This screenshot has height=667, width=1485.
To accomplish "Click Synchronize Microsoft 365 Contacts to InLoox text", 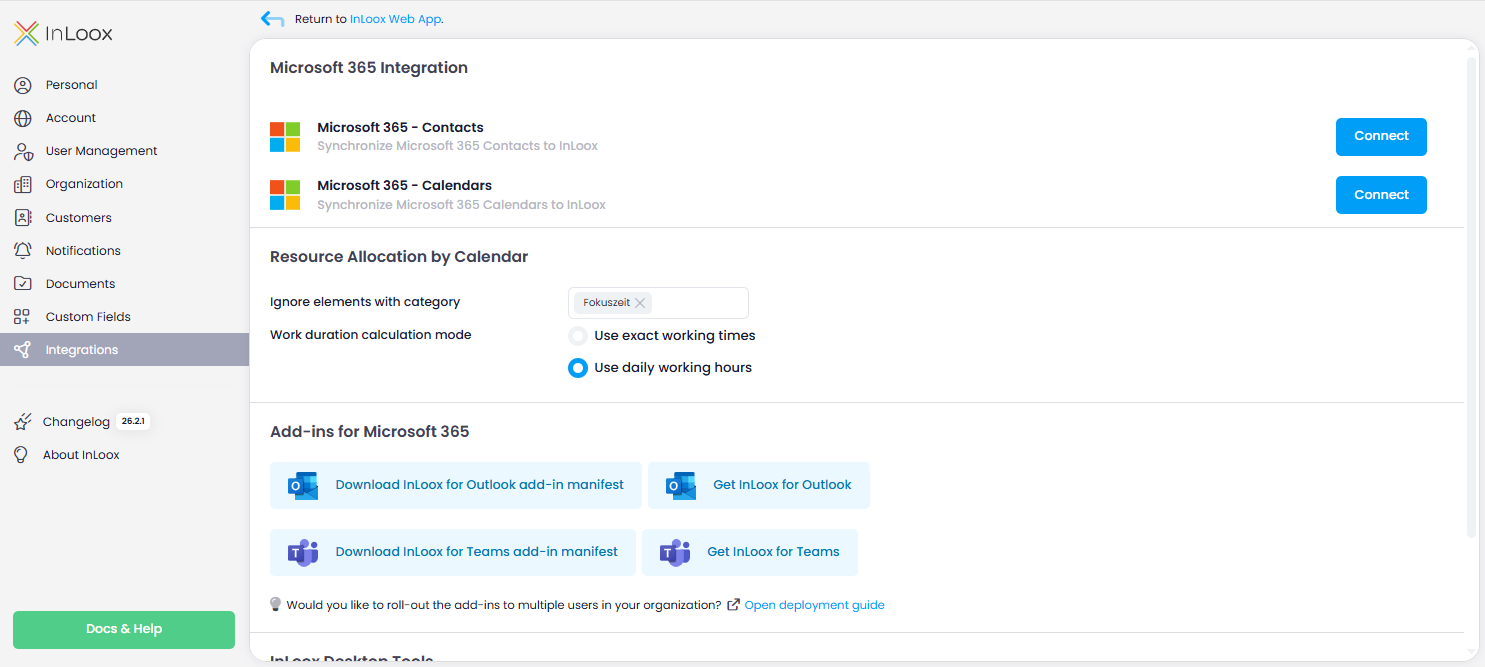I will (457, 146).
